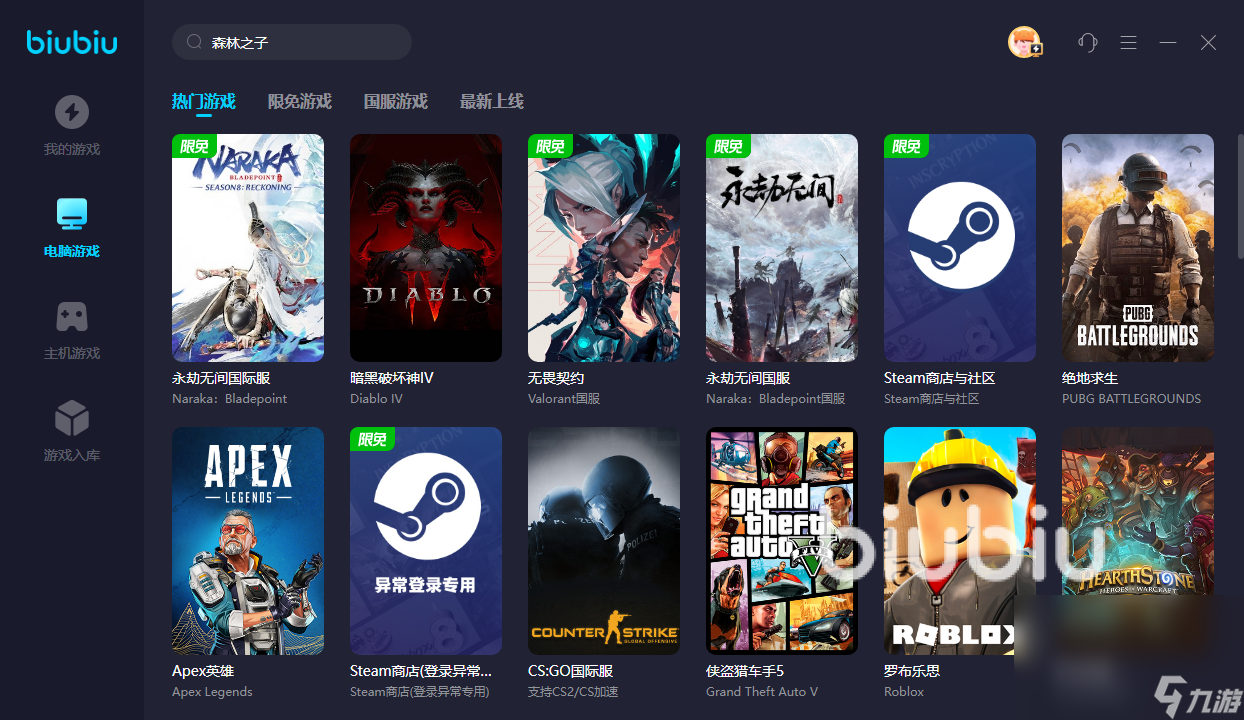Click the 限免 badge on 永劫无间国际服
This screenshot has height=720, width=1244.
(x=195, y=146)
